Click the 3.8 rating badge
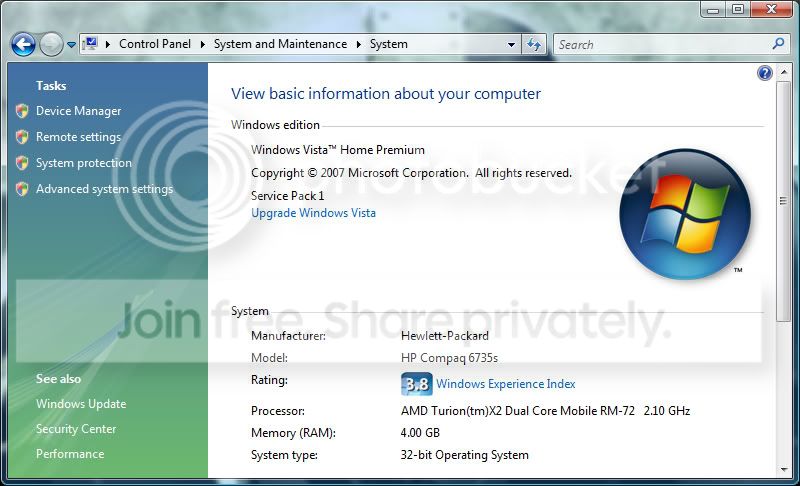800x486 pixels. 416,383
